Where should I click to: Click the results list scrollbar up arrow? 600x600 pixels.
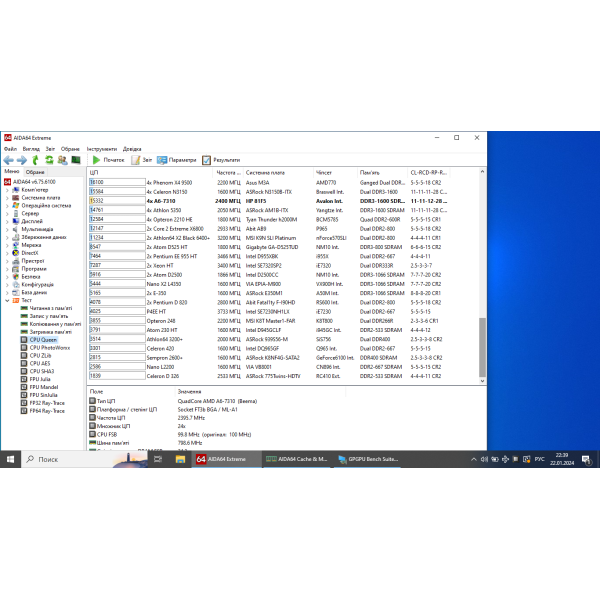(482, 172)
